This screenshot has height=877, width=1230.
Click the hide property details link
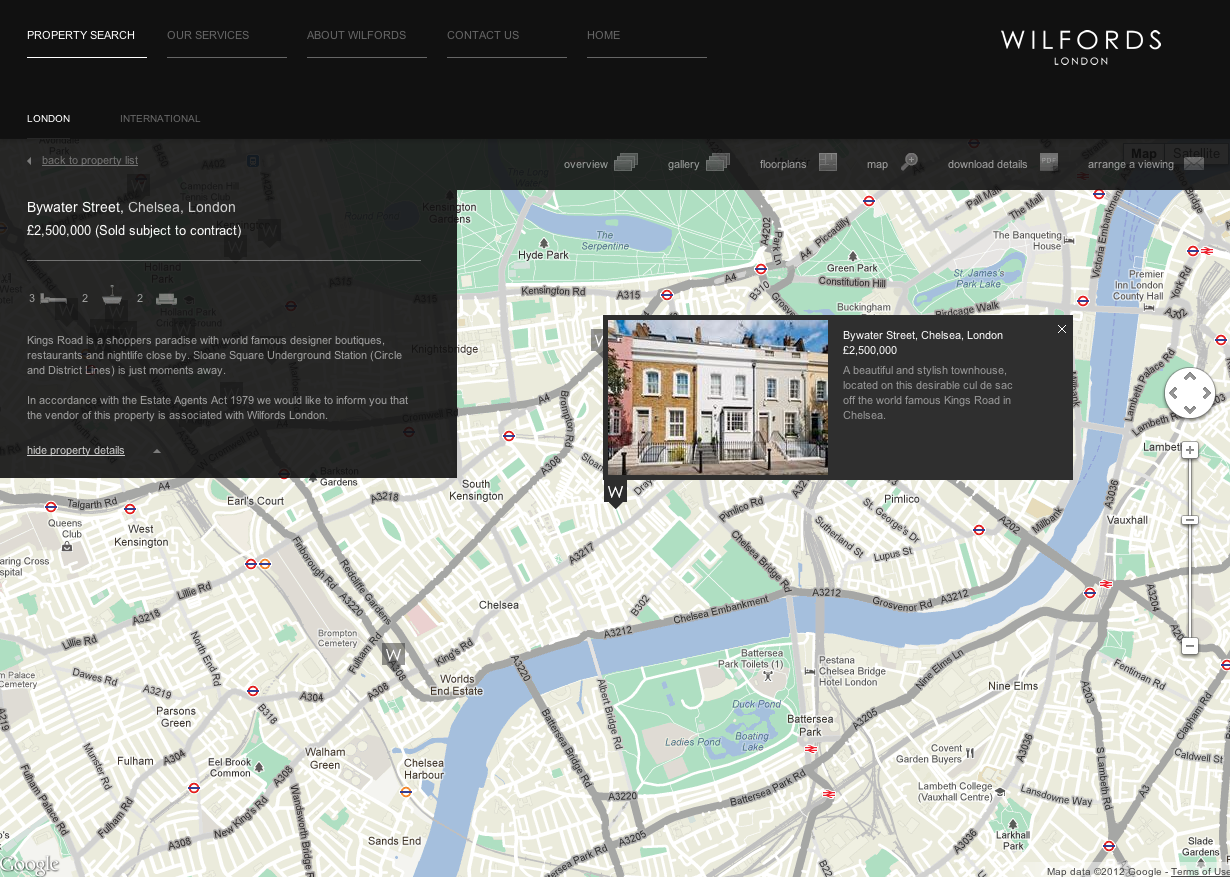tap(76, 451)
